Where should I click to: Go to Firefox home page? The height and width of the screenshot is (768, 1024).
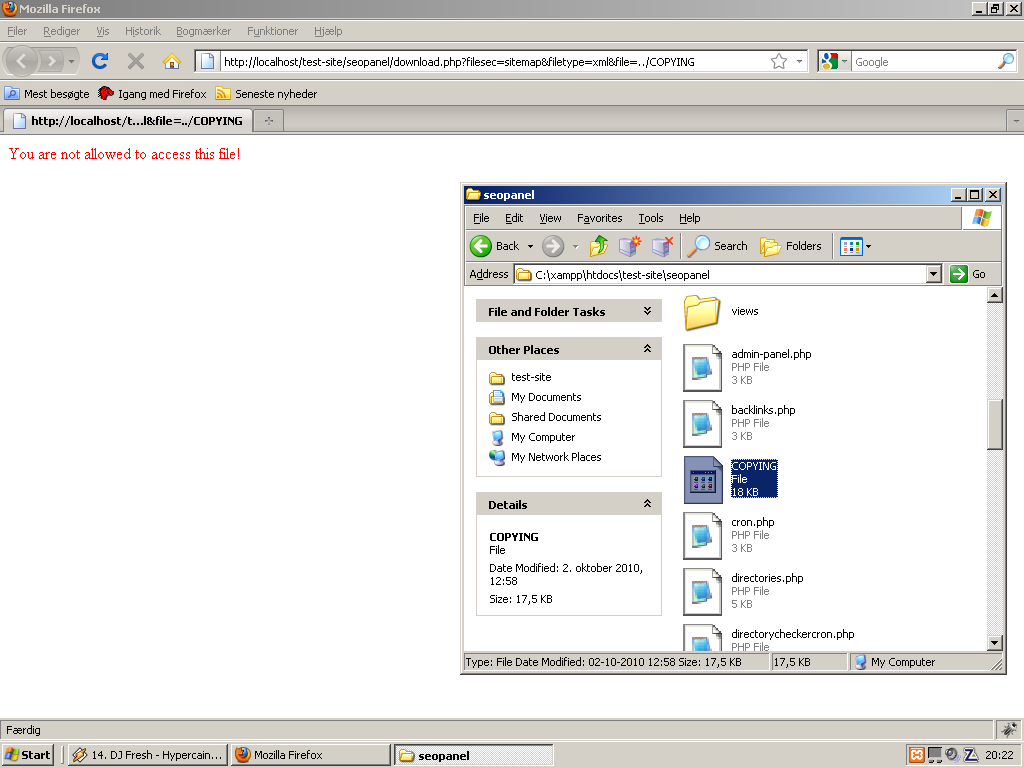[172, 61]
